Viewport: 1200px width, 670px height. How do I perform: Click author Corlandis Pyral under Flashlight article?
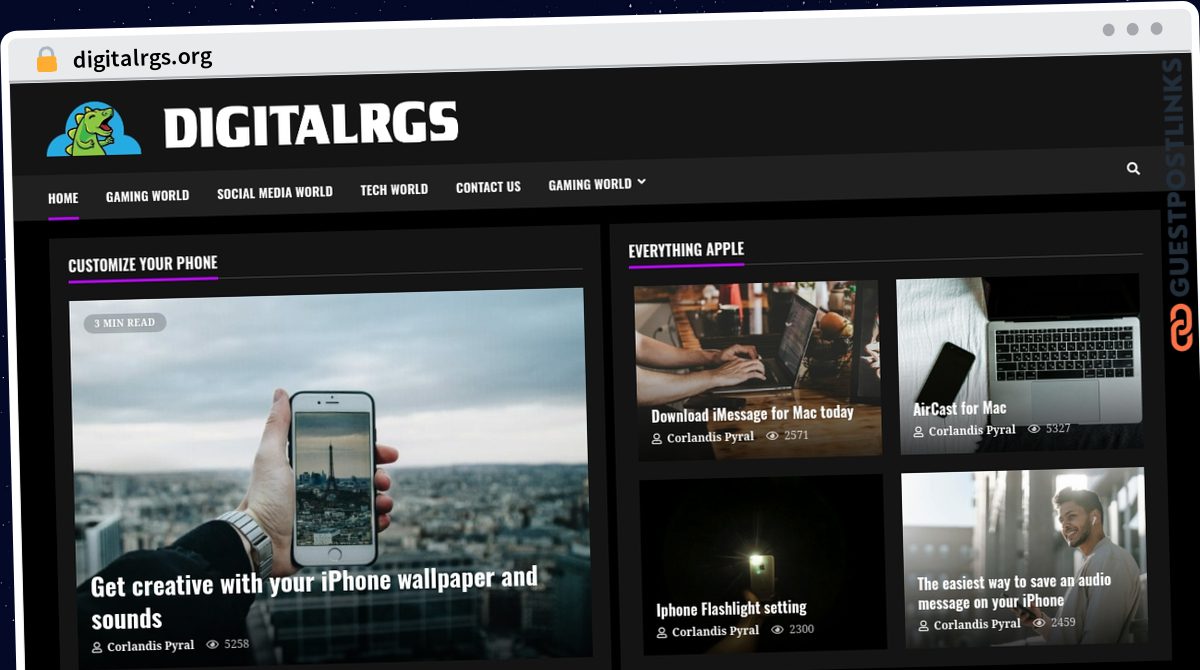click(x=715, y=632)
